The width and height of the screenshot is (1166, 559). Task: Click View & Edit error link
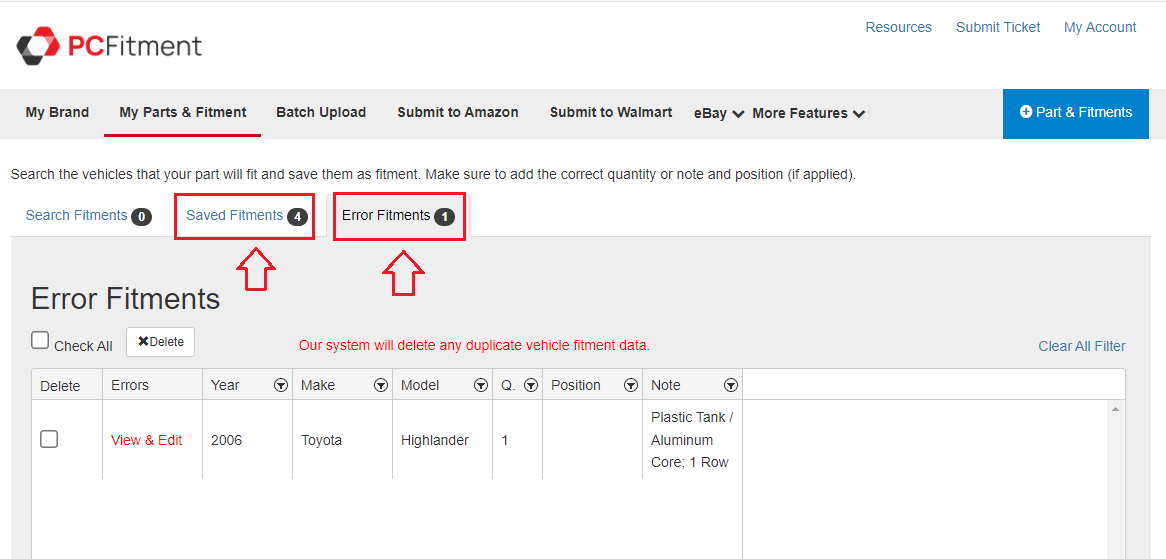(x=147, y=440)
